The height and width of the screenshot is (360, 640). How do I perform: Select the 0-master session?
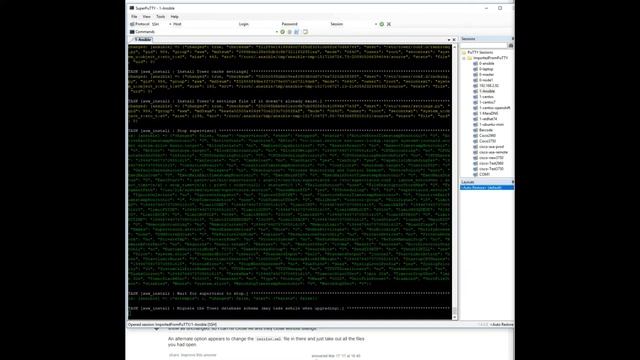pyautogui.click(x=486, y=75)
